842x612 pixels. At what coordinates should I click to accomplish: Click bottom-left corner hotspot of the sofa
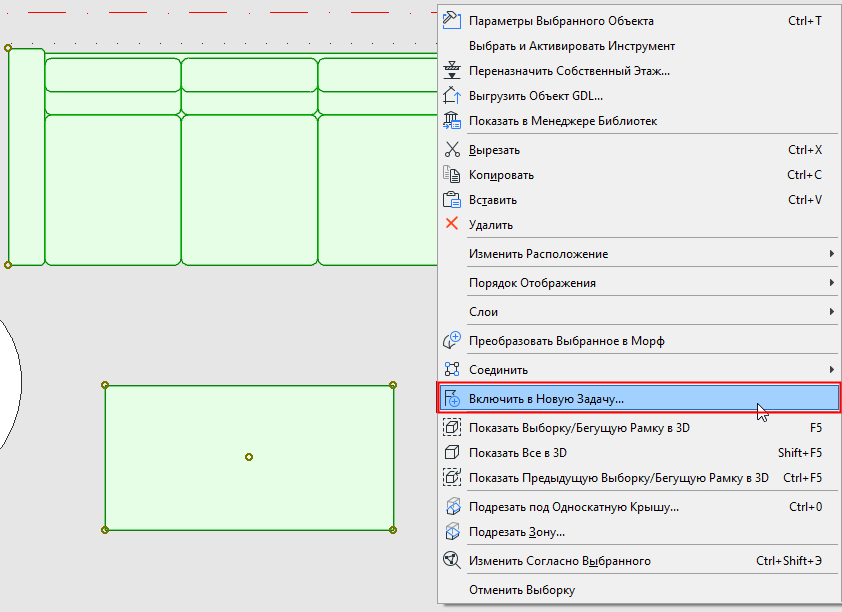coord(8,265)
